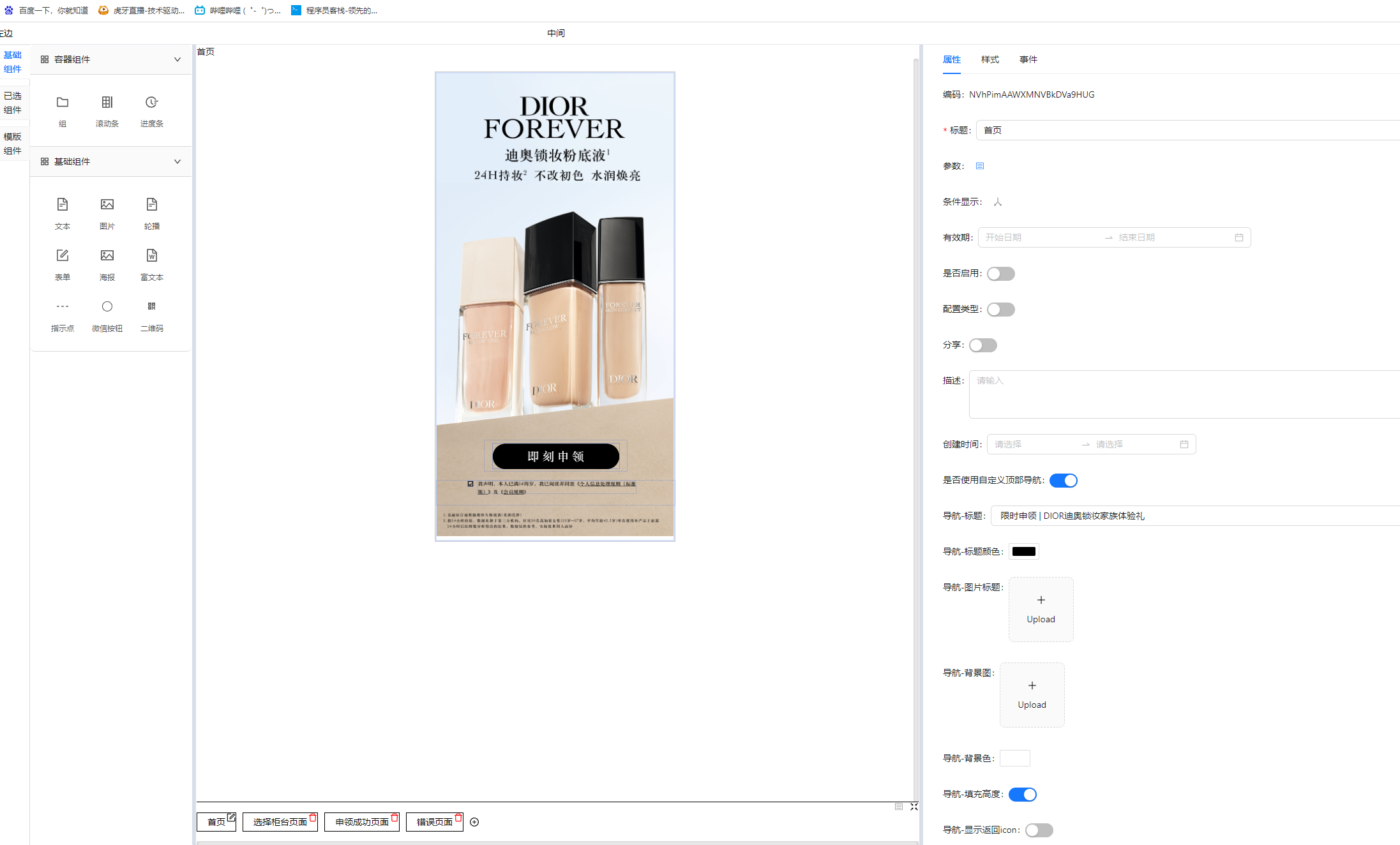Viewport: 1400px width, 845px height.
Task: Click the 标题 input field
Action: click(x=1188, y=130)
